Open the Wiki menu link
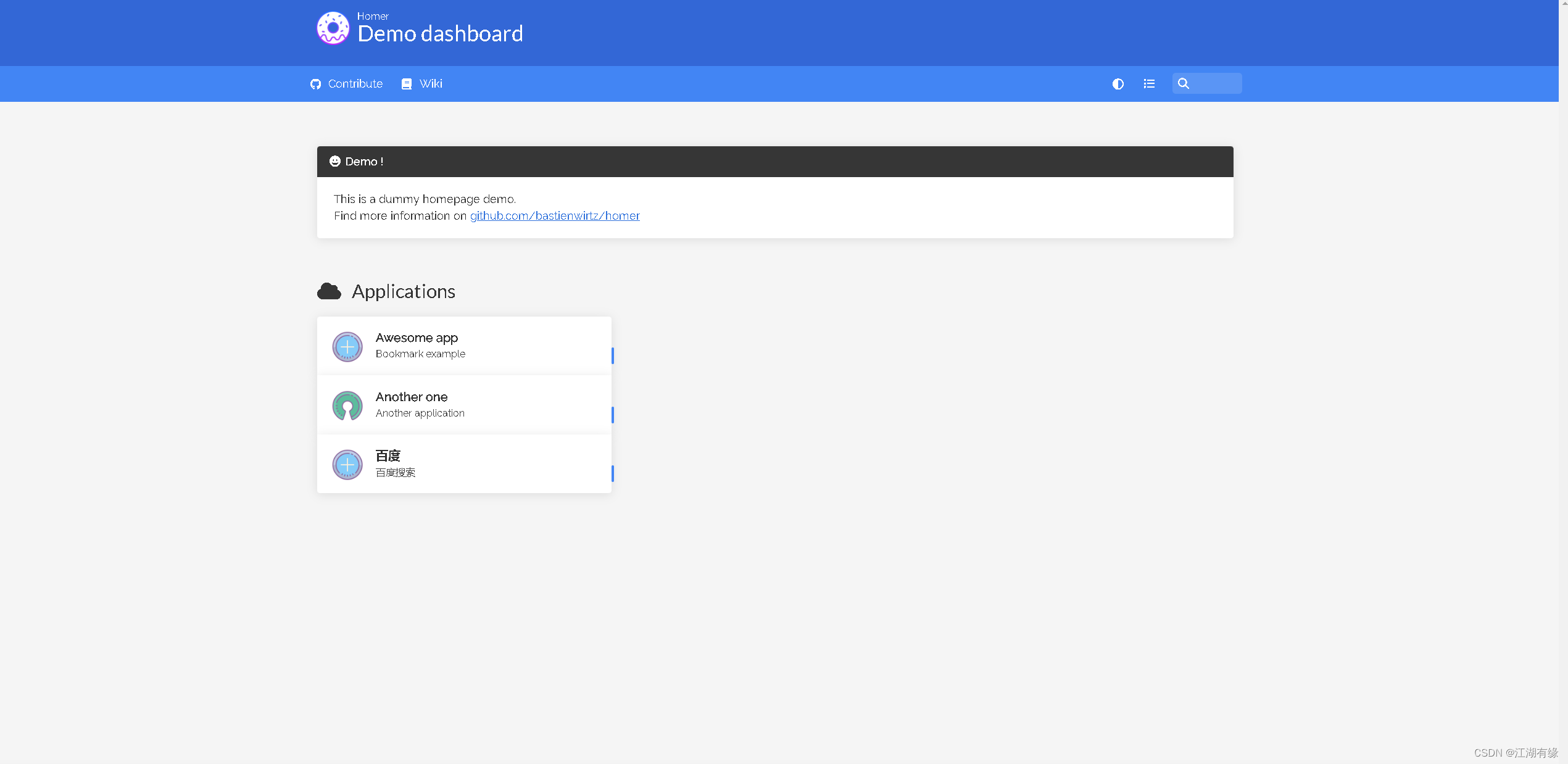Viewport: 1568px width, 764px height. point(431,84)
